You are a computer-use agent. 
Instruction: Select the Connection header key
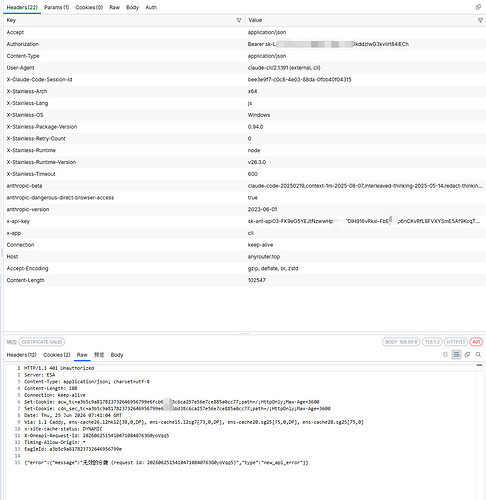pos(20,245)
